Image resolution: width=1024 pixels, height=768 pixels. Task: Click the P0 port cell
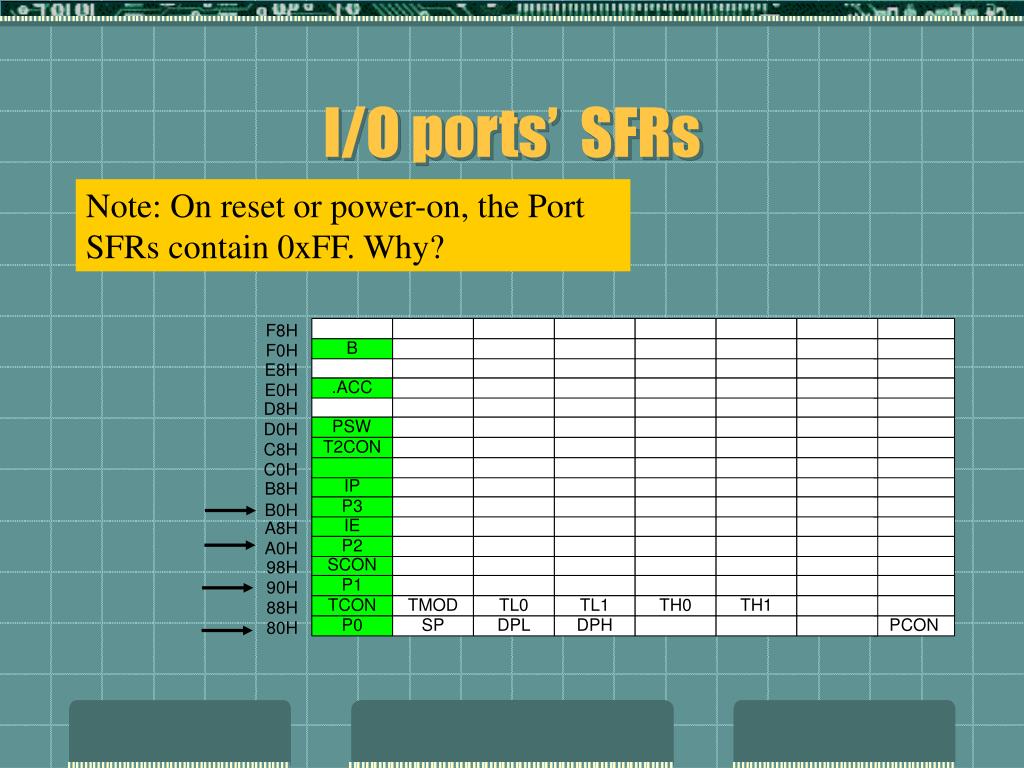(x=352, y=626)
